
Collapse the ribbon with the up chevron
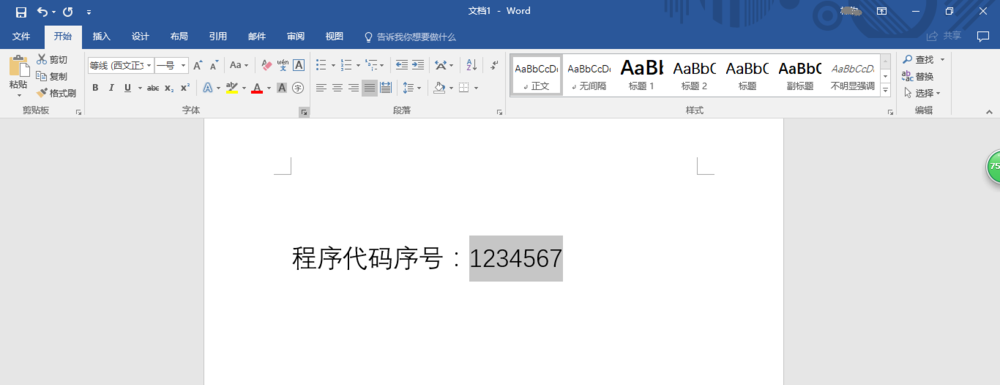click(989, 112)
